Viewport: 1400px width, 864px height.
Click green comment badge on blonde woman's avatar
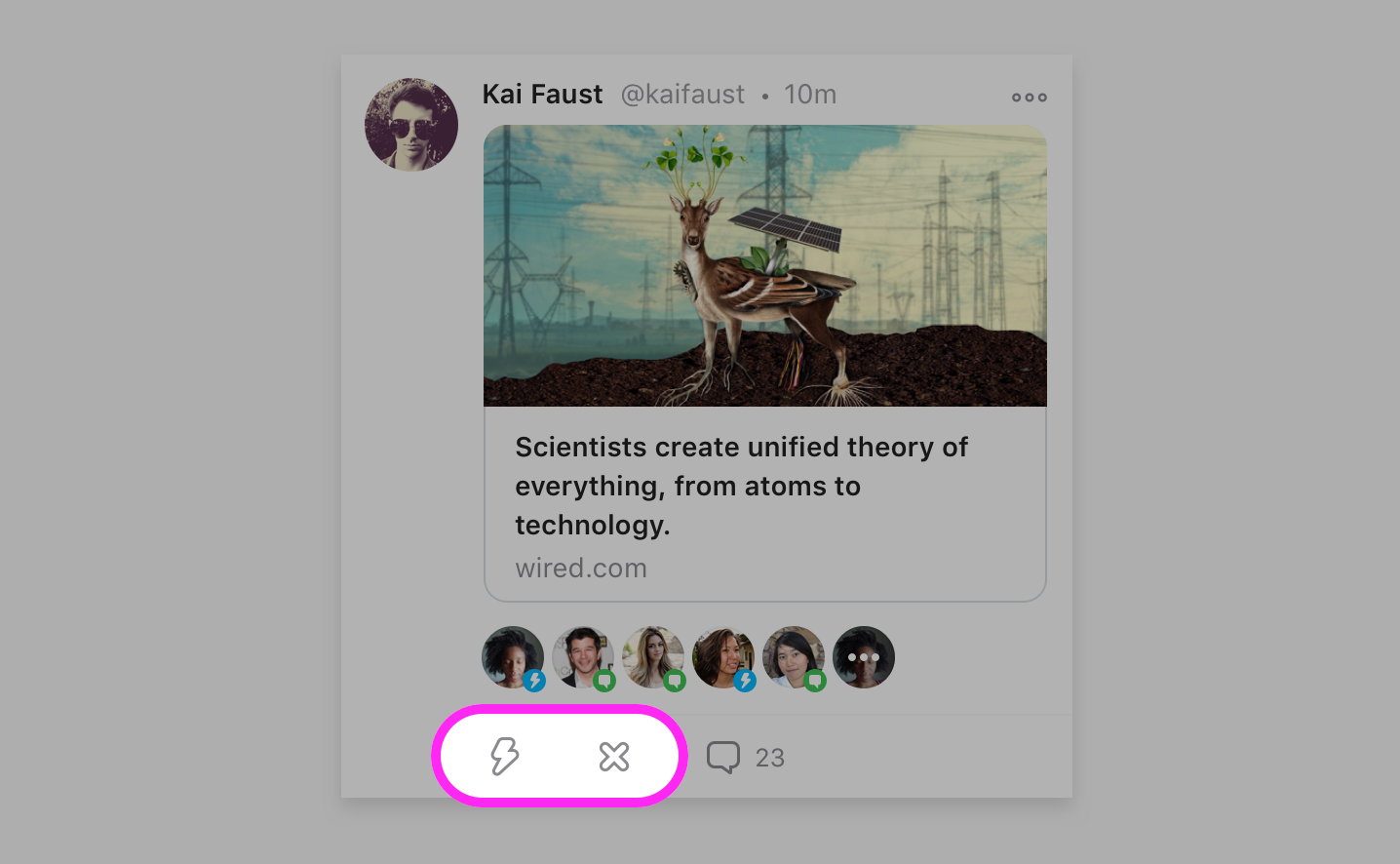(x=675, y=681)
